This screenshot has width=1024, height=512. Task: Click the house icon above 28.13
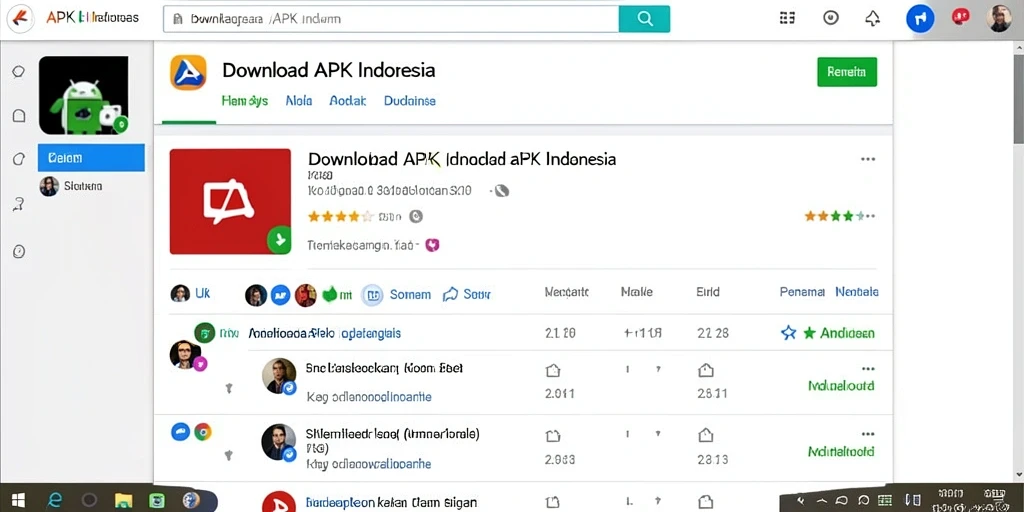[705, 435]
